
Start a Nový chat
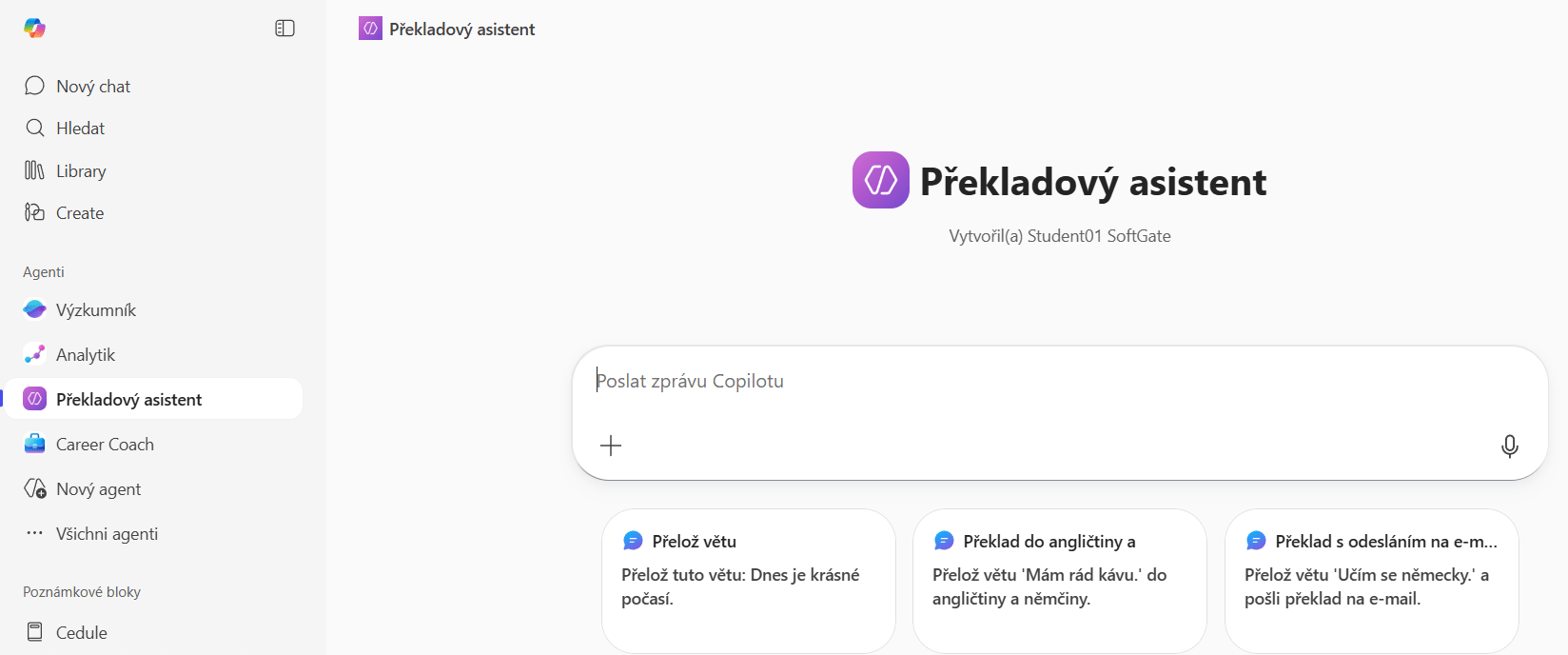pyautogui.click(x=92, y=87)
